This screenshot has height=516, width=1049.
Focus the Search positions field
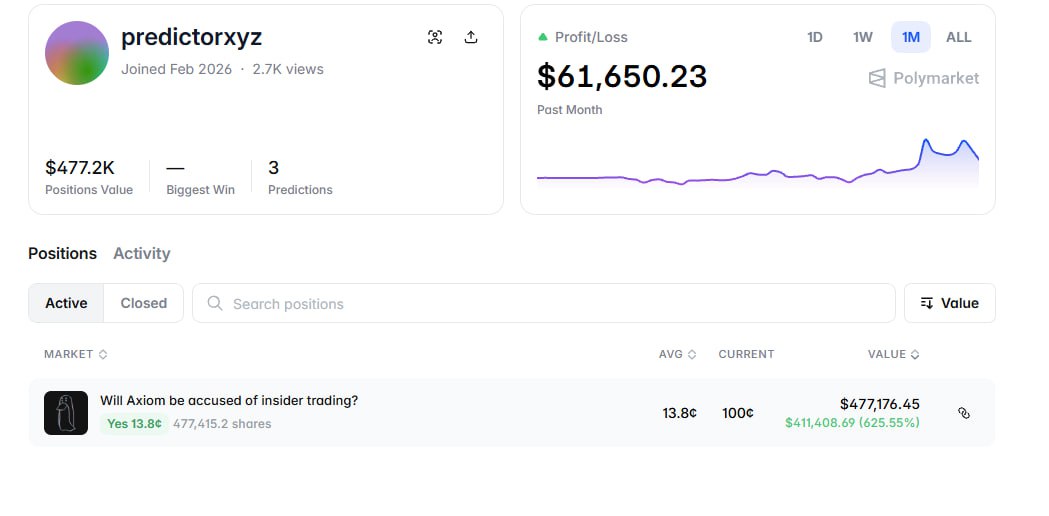point(543,303)
